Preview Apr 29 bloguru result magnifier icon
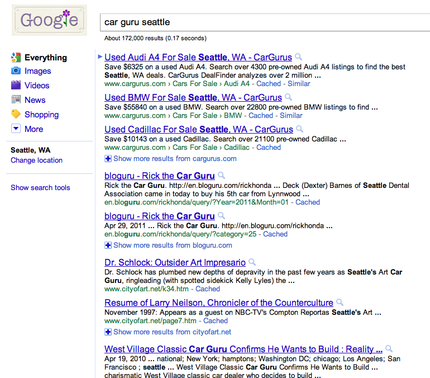Screen dimensions: 430x378 (221, 215)
